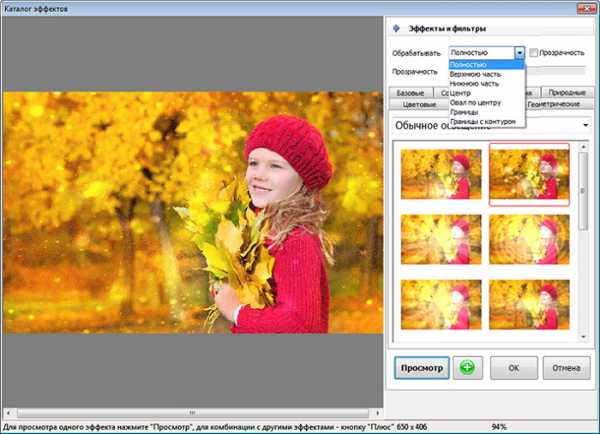
Task: Click the Обрабатывать label
Action: pyautogui.click(x=416, y=53)
